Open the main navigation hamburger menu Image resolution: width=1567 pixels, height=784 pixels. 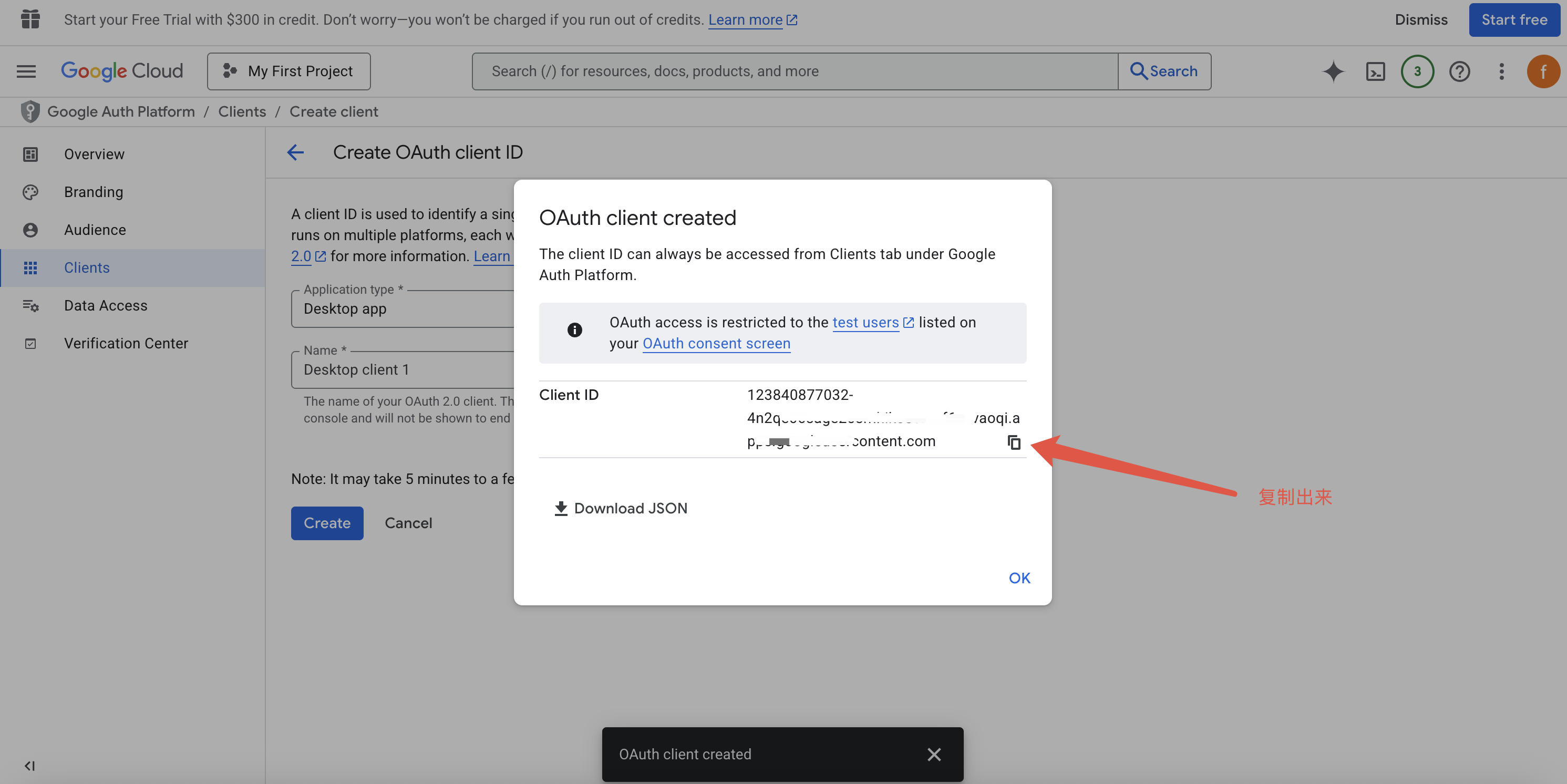coord(26,71)
